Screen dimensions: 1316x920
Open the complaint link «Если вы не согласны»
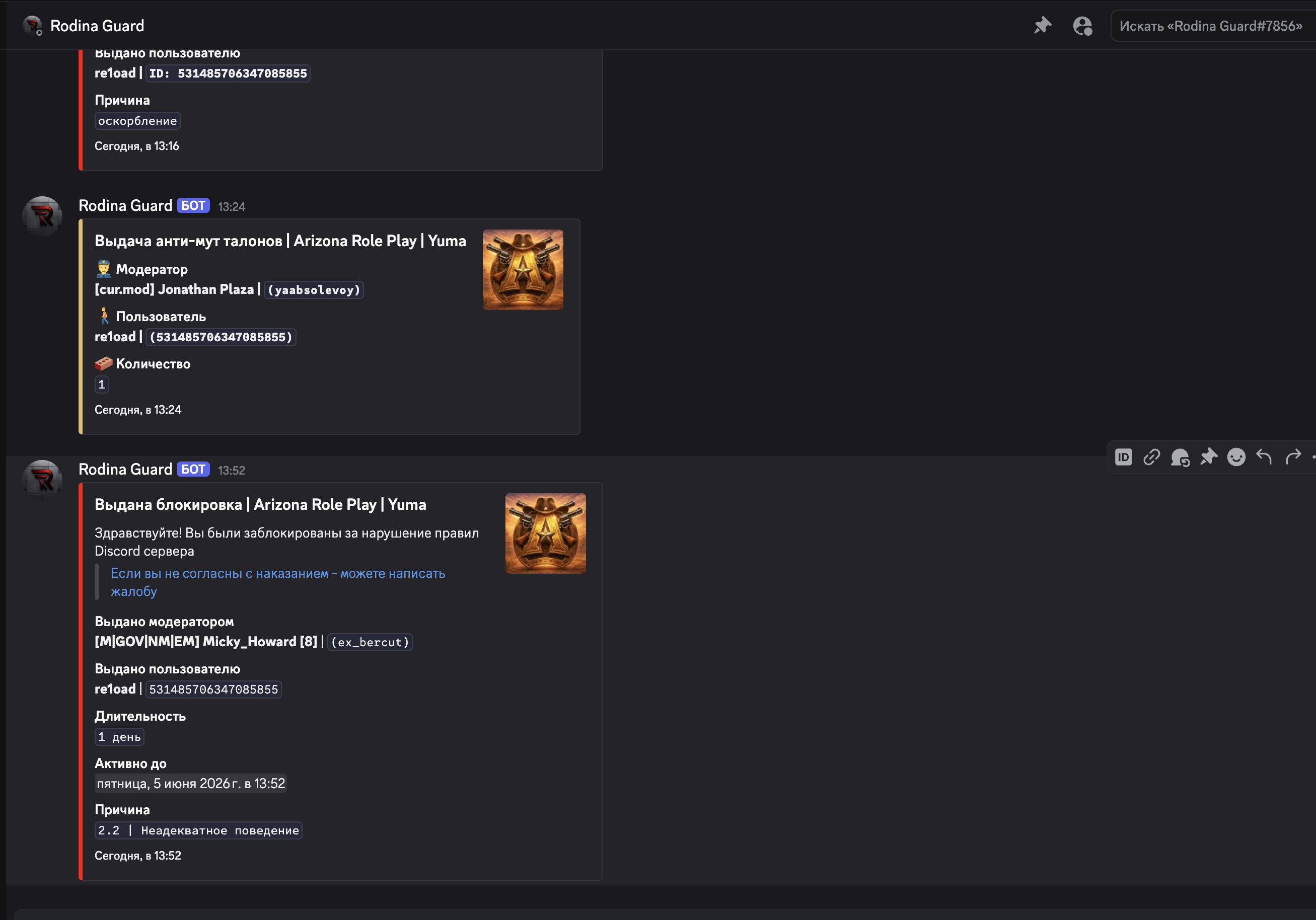pos(278,582)
